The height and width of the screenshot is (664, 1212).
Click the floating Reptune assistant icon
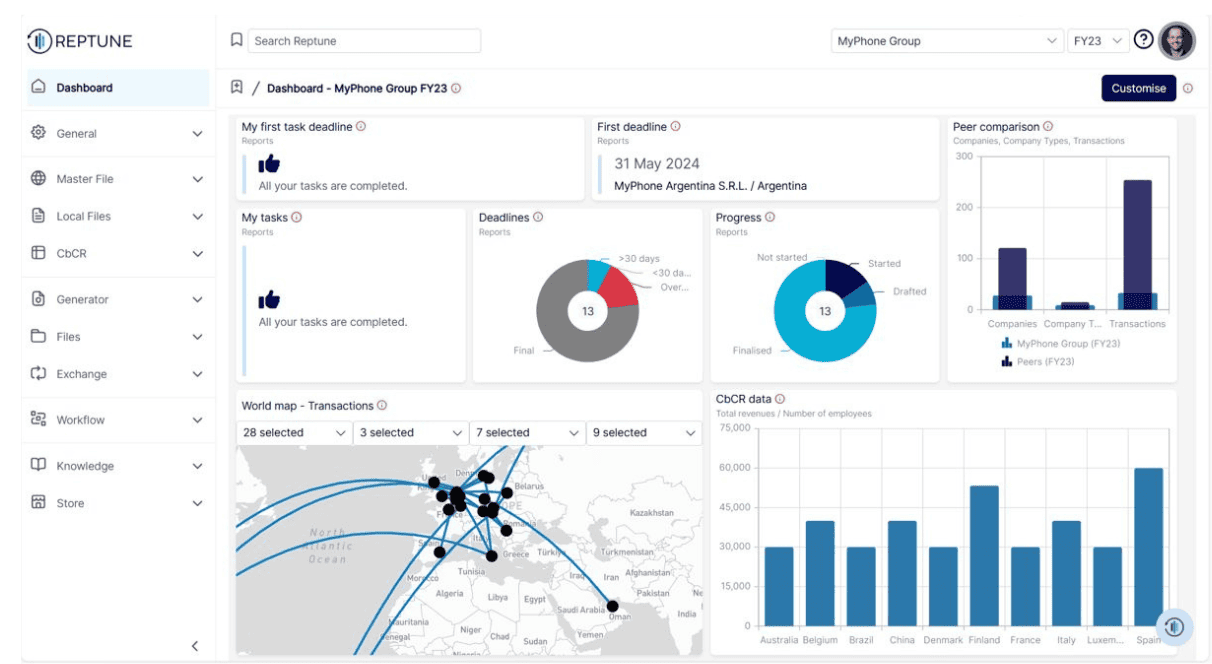[x=1174, y=627]
